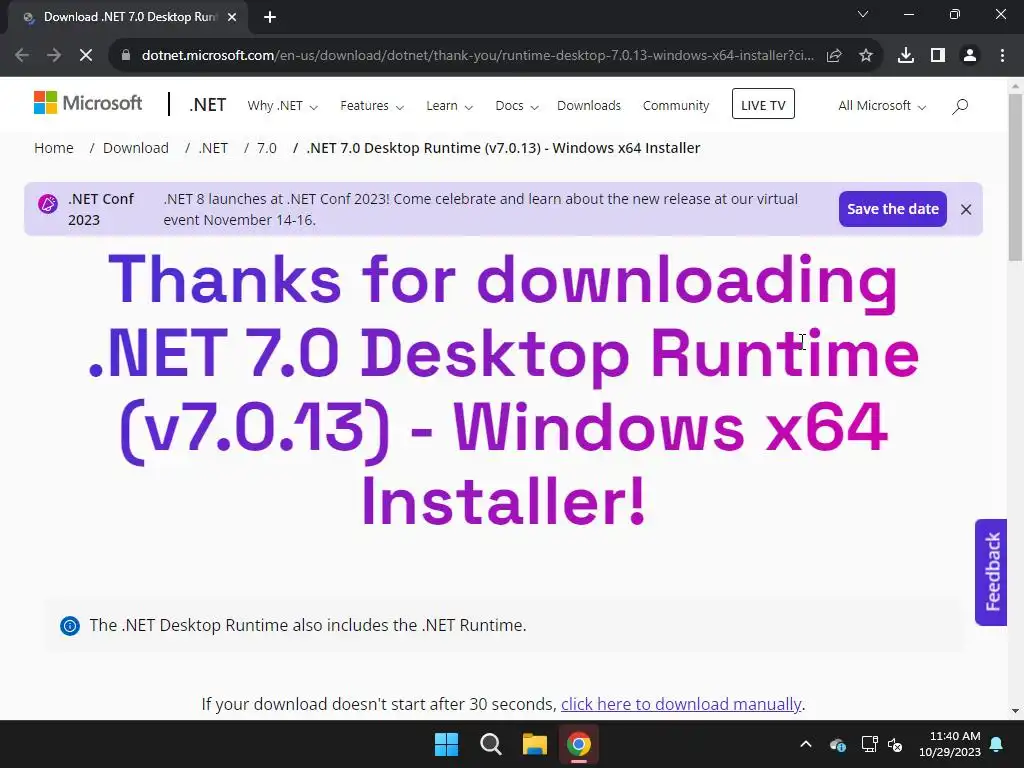Open Chrome profile menu
The height and width of the screenshot is (768, 1024).
(x=970, y=56)
